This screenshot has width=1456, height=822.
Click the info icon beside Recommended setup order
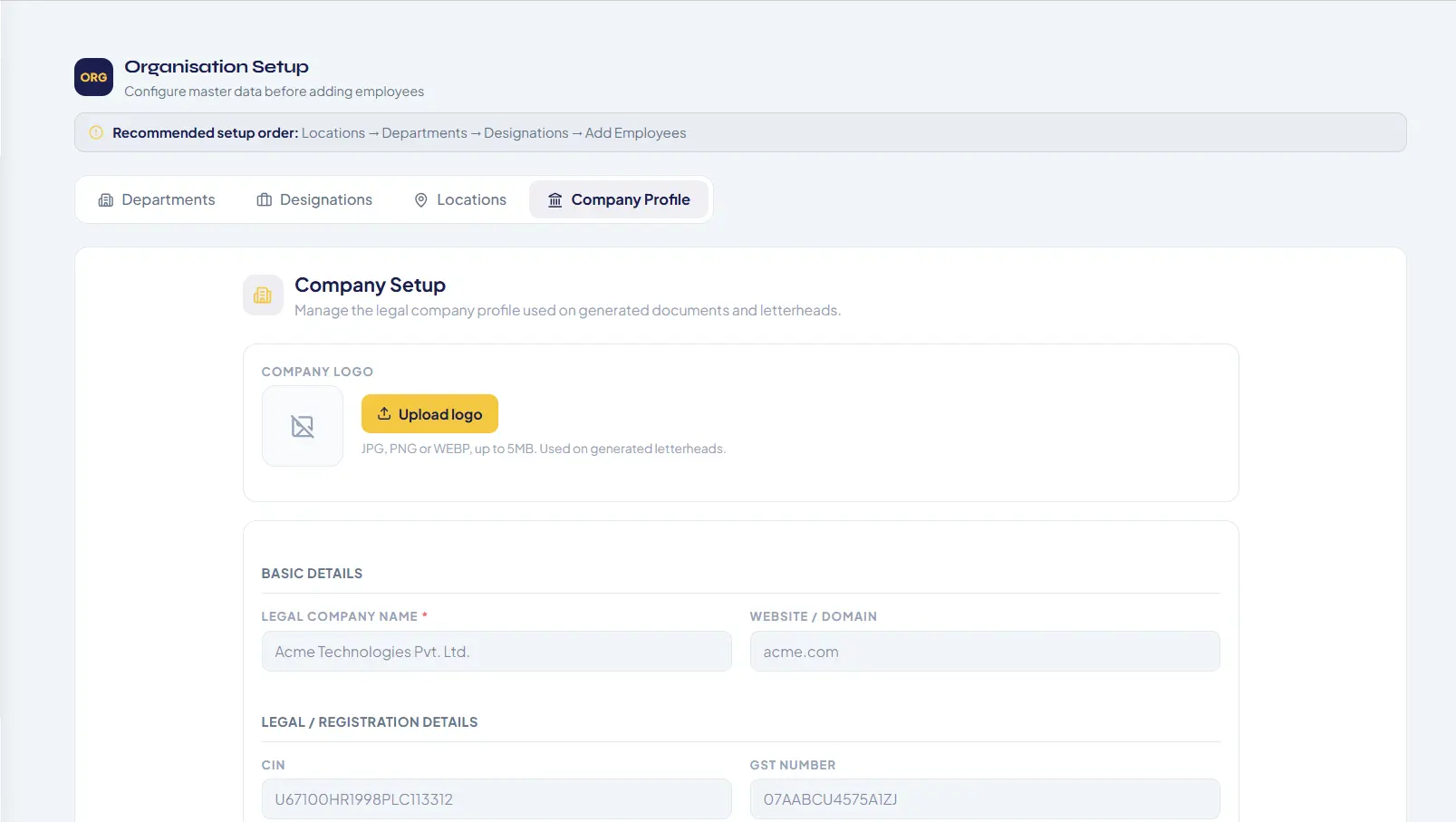tap(96, 132)
